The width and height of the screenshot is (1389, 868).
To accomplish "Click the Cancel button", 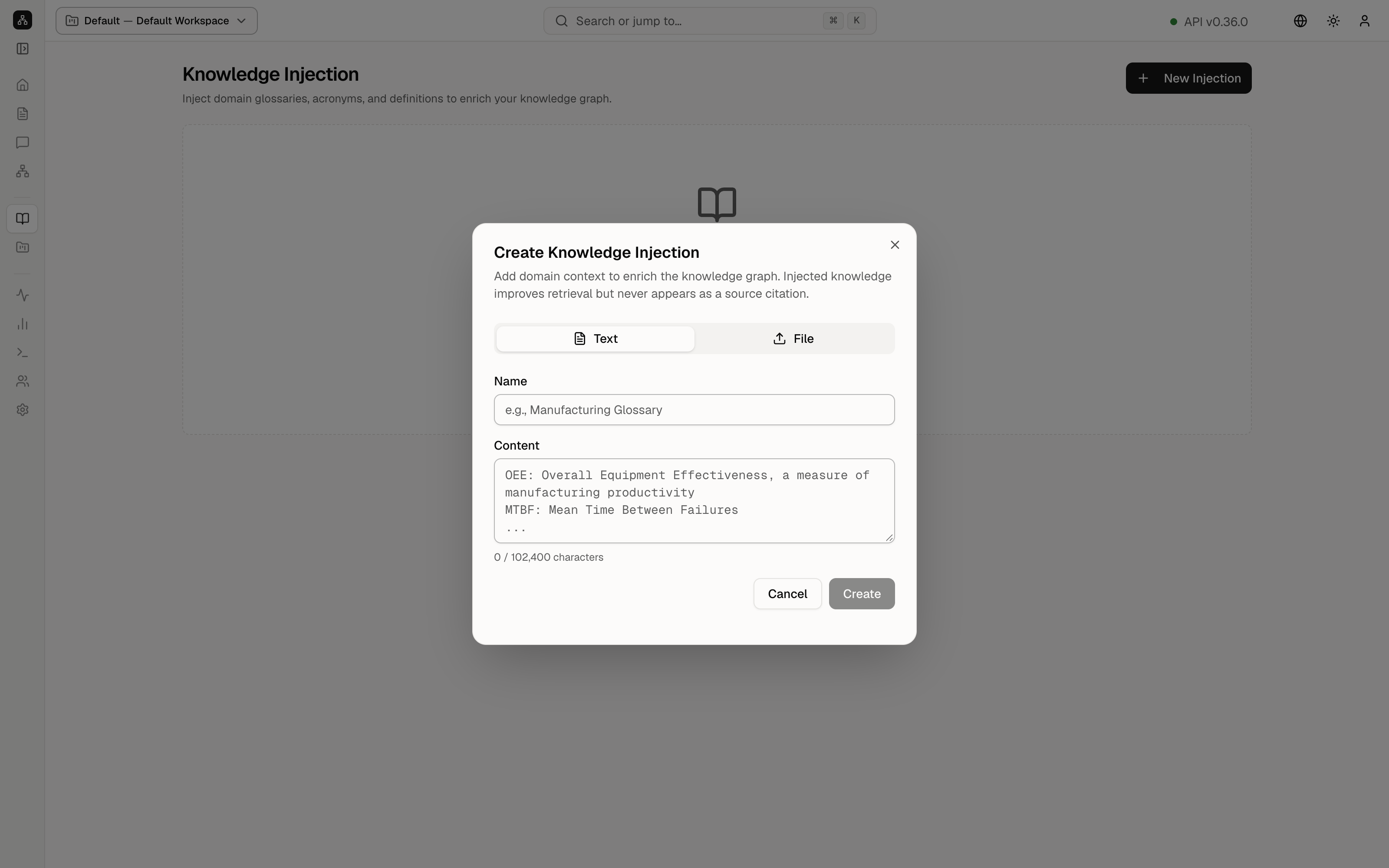I will tap(787, 594).
